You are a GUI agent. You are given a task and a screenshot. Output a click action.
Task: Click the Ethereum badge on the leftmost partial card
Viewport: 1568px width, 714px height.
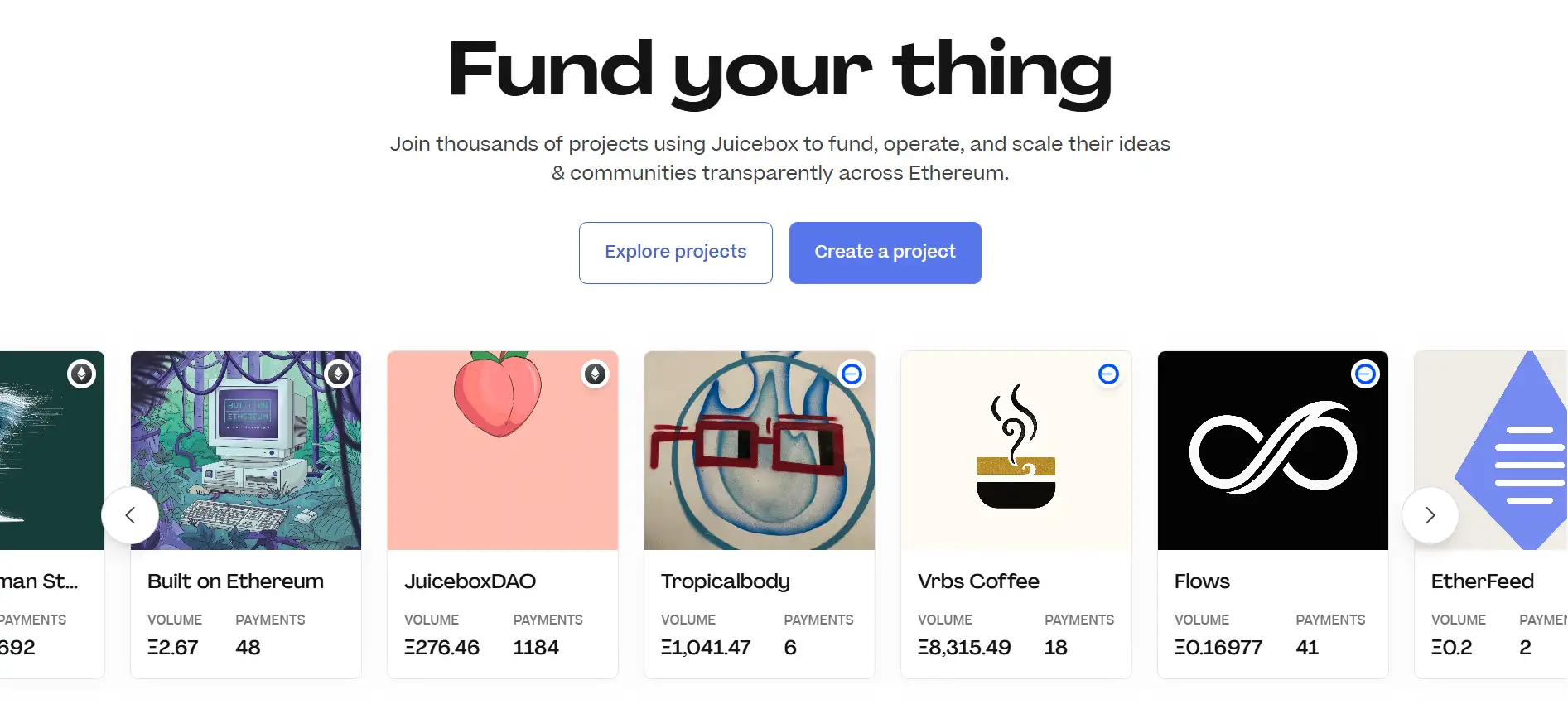81,374
